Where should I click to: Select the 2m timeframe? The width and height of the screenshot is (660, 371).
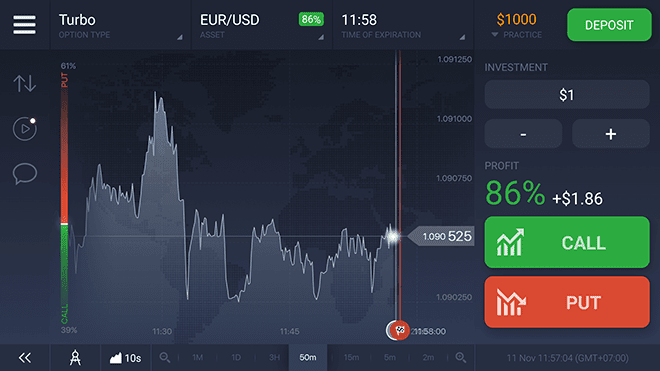428,358
